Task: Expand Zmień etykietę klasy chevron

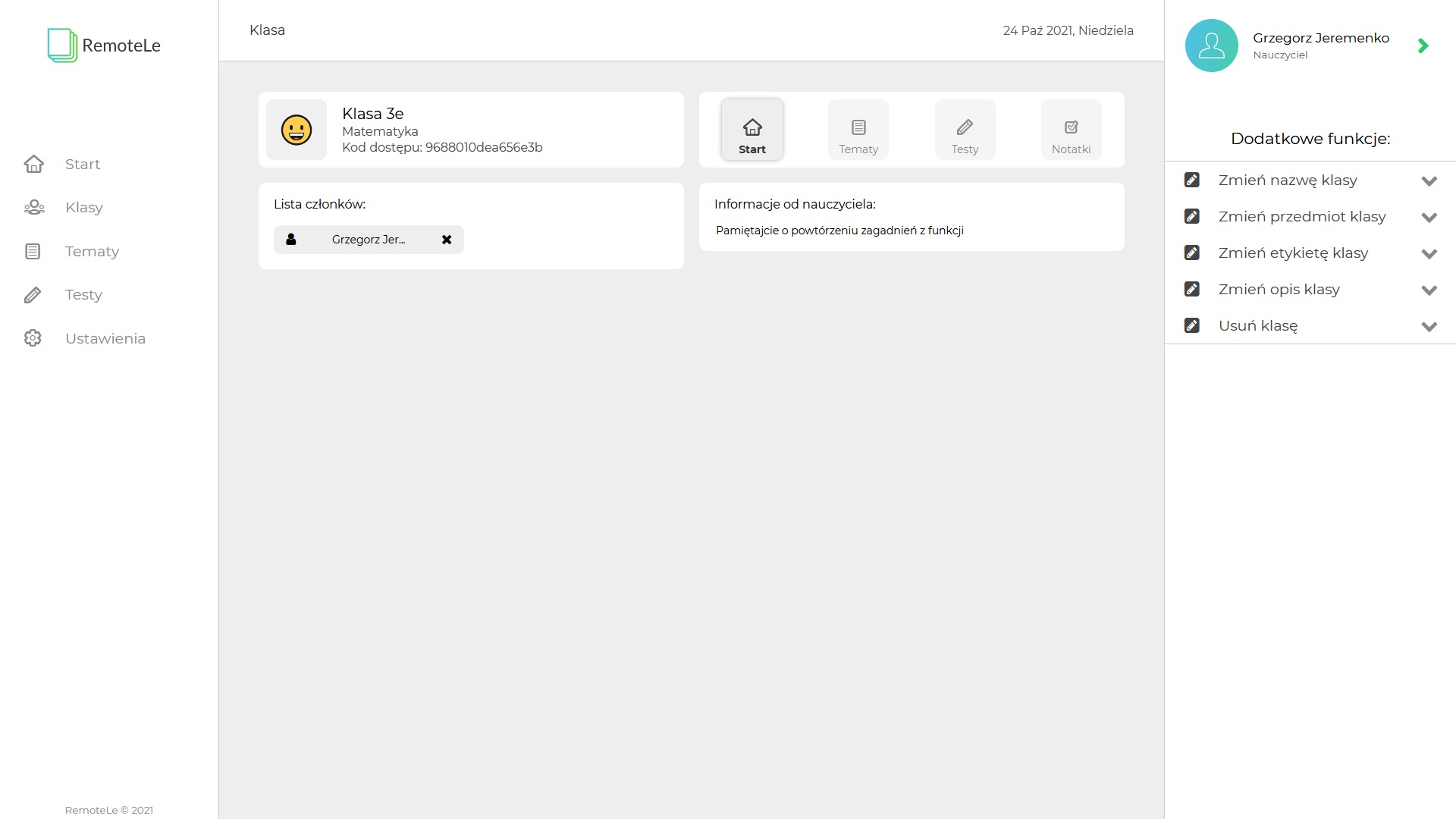Action: [x=1429, y=253]
